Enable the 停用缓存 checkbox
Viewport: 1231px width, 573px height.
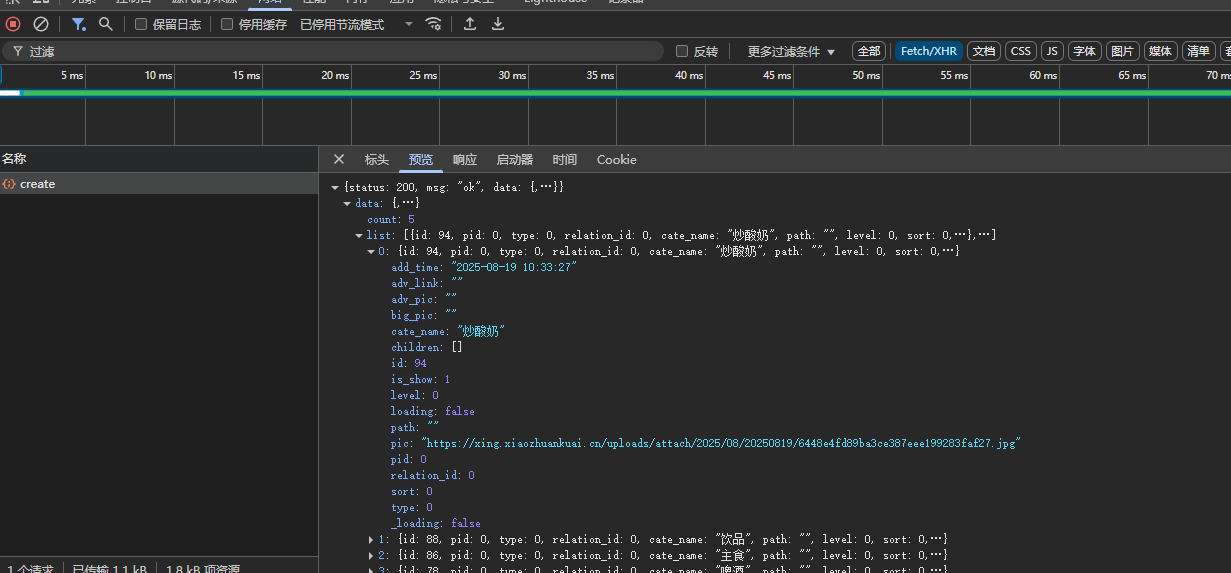227,24
